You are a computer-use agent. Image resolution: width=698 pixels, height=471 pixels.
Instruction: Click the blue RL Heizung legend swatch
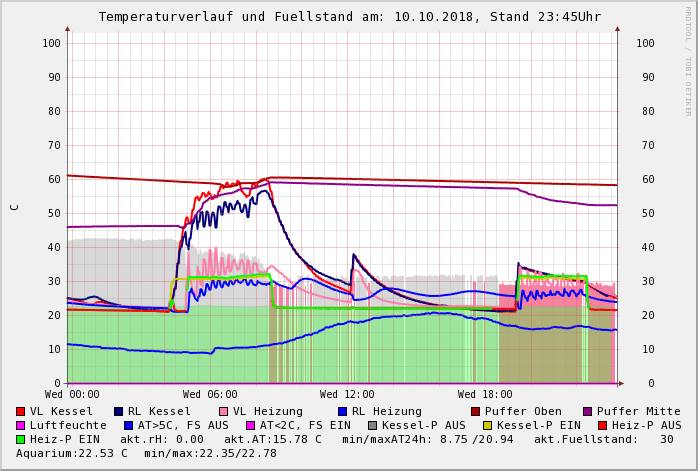342,411
